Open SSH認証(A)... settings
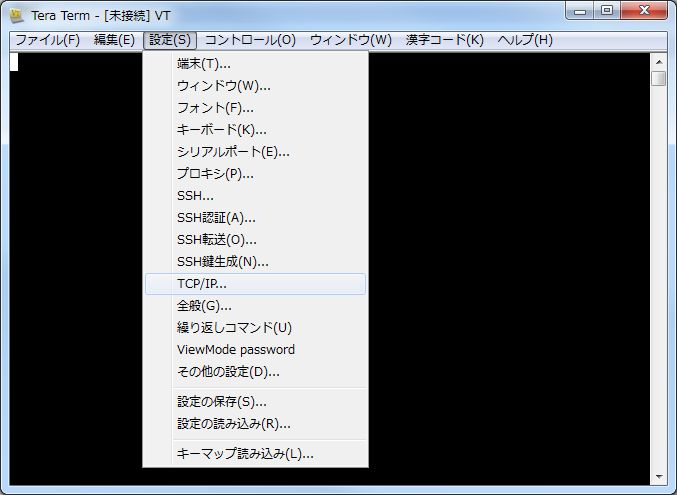677x495 pixels. tap(216, 218)
